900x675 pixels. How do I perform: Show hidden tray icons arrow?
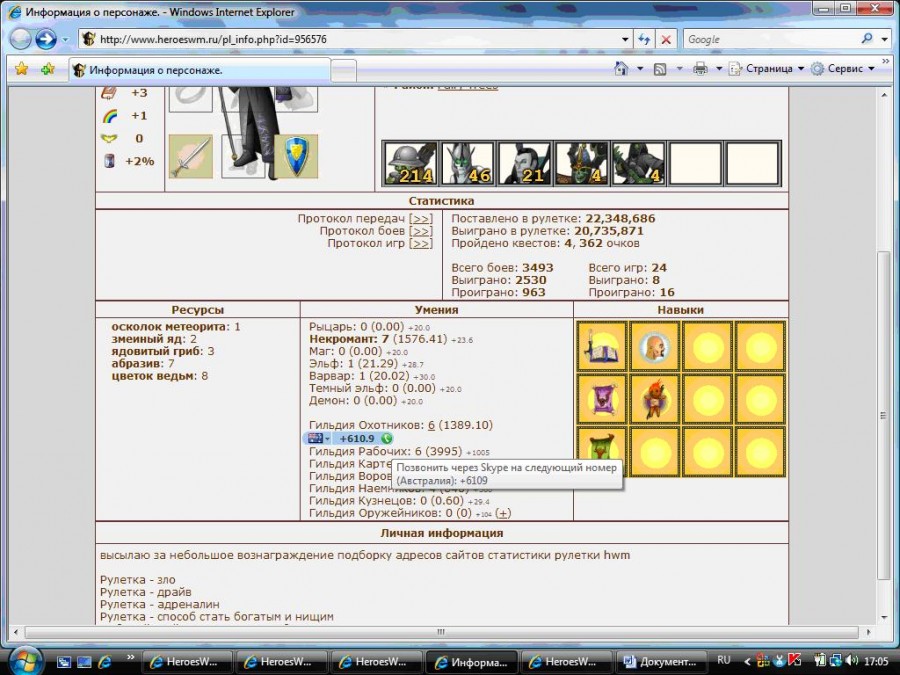[x=747, y=661]
